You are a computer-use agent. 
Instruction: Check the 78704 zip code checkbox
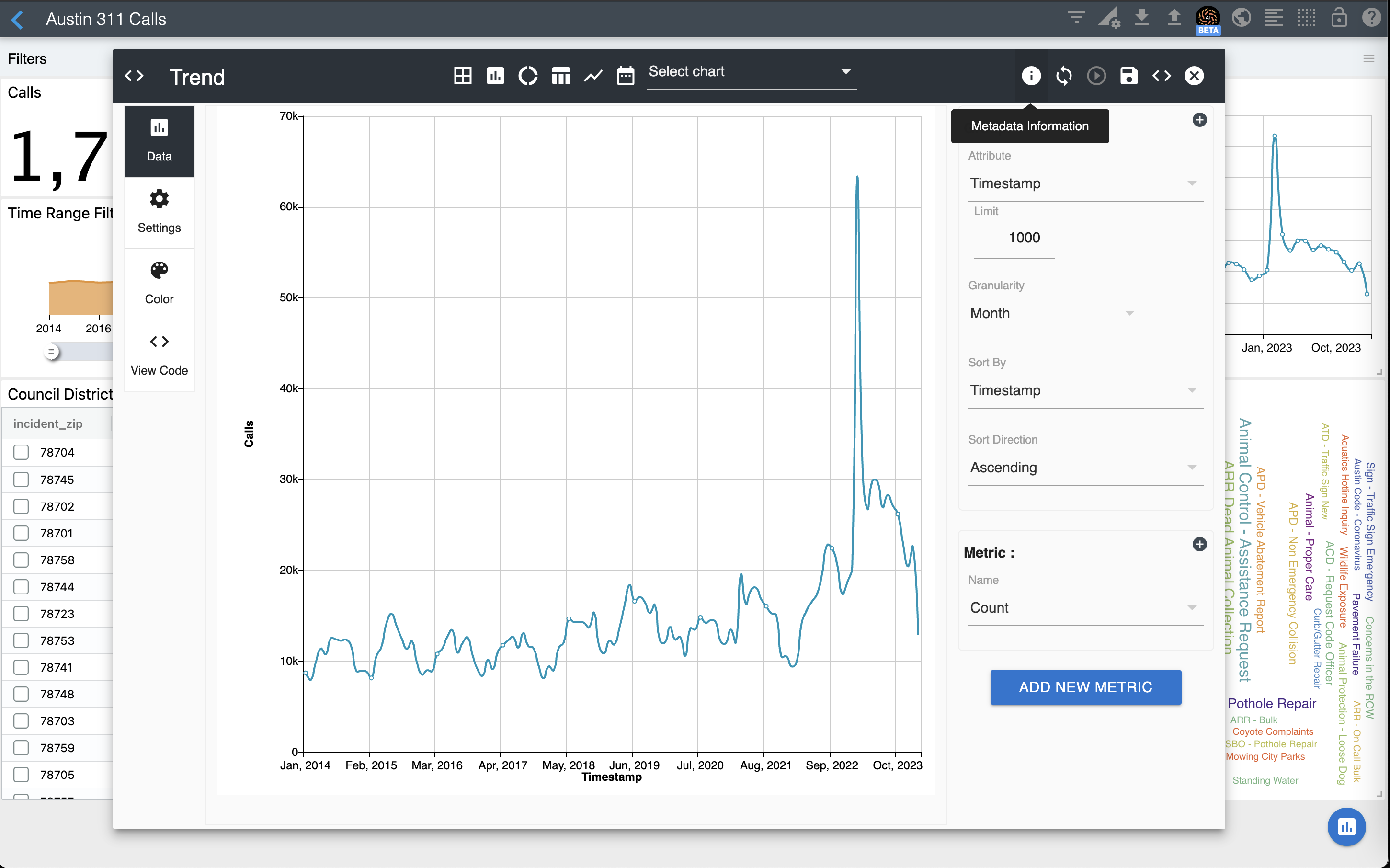tap(21, 452)
